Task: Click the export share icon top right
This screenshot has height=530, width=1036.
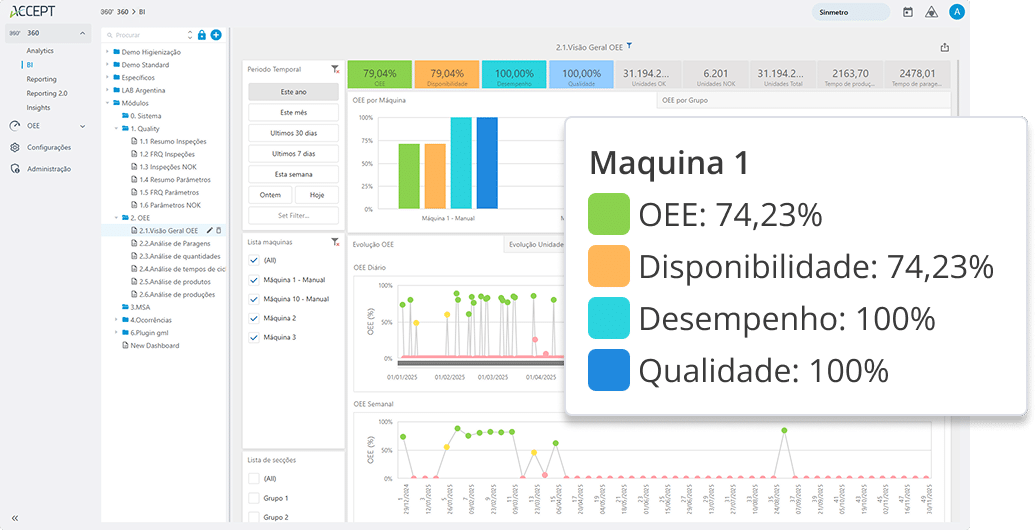Action: tap(945, 47)
